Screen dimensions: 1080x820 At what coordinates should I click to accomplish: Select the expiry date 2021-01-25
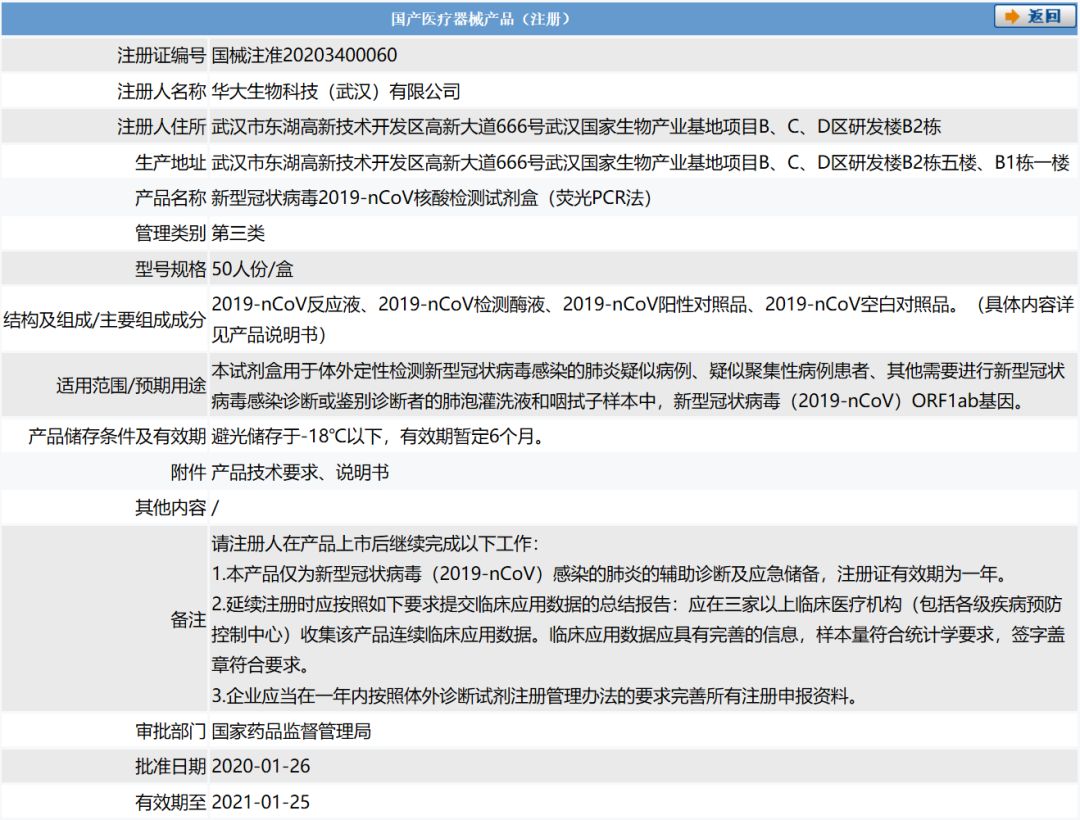point(260,802)
